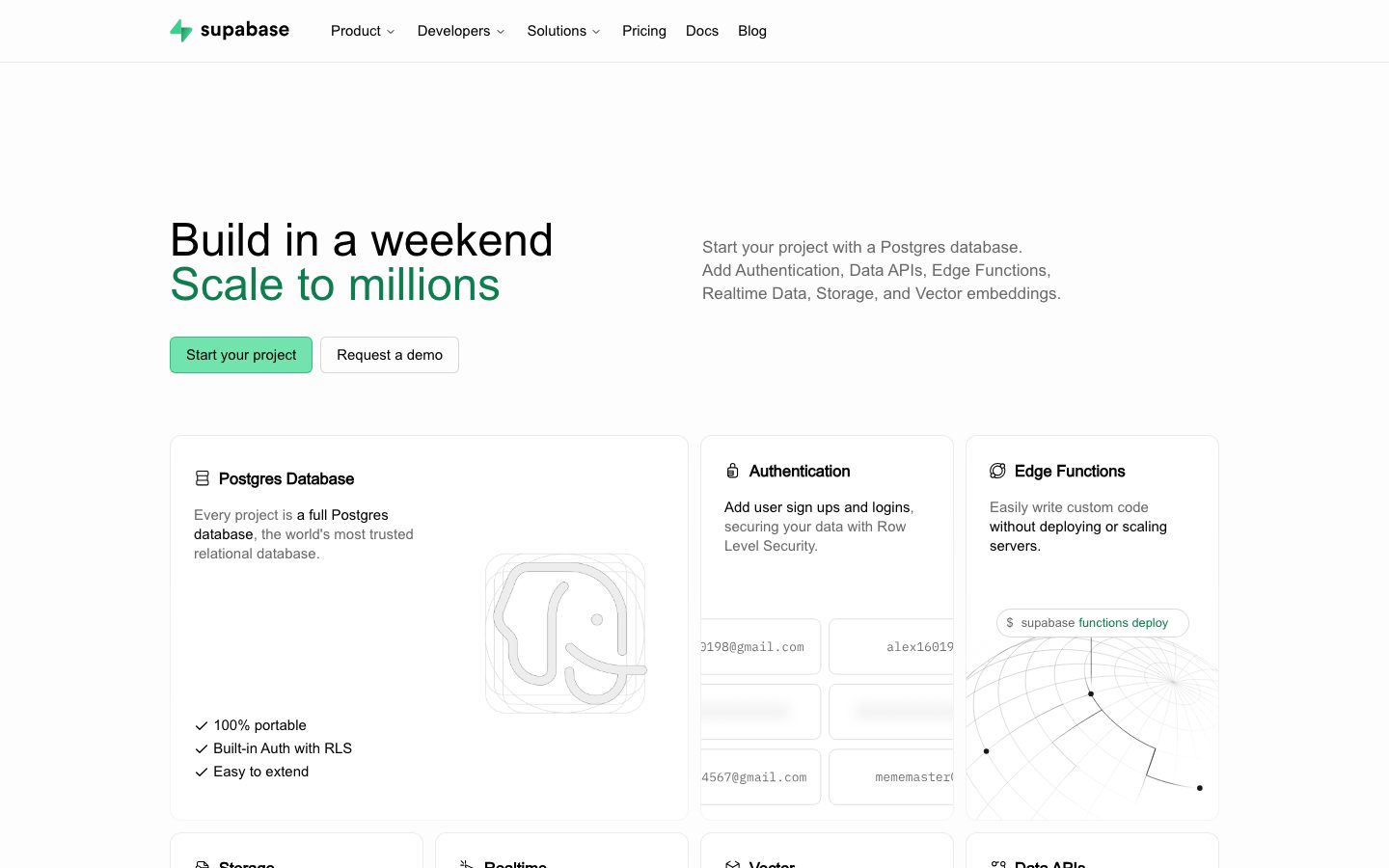Screen dimensions: 1389x868
Task: Click the Edge Functions globe icon
Action: [x=997, y=471]
